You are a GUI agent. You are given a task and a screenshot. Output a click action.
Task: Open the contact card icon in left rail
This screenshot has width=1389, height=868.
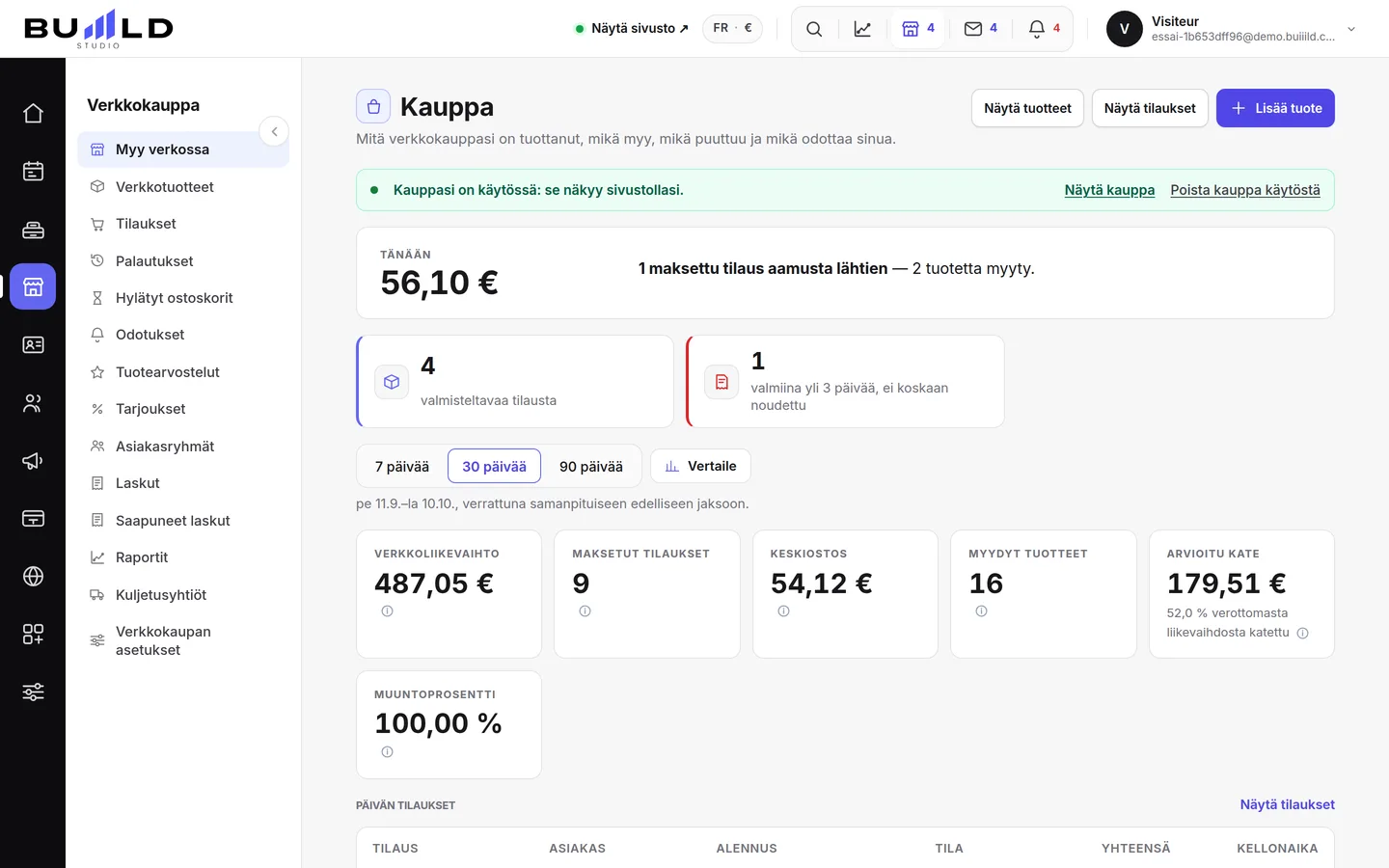(x=33, y=345)
